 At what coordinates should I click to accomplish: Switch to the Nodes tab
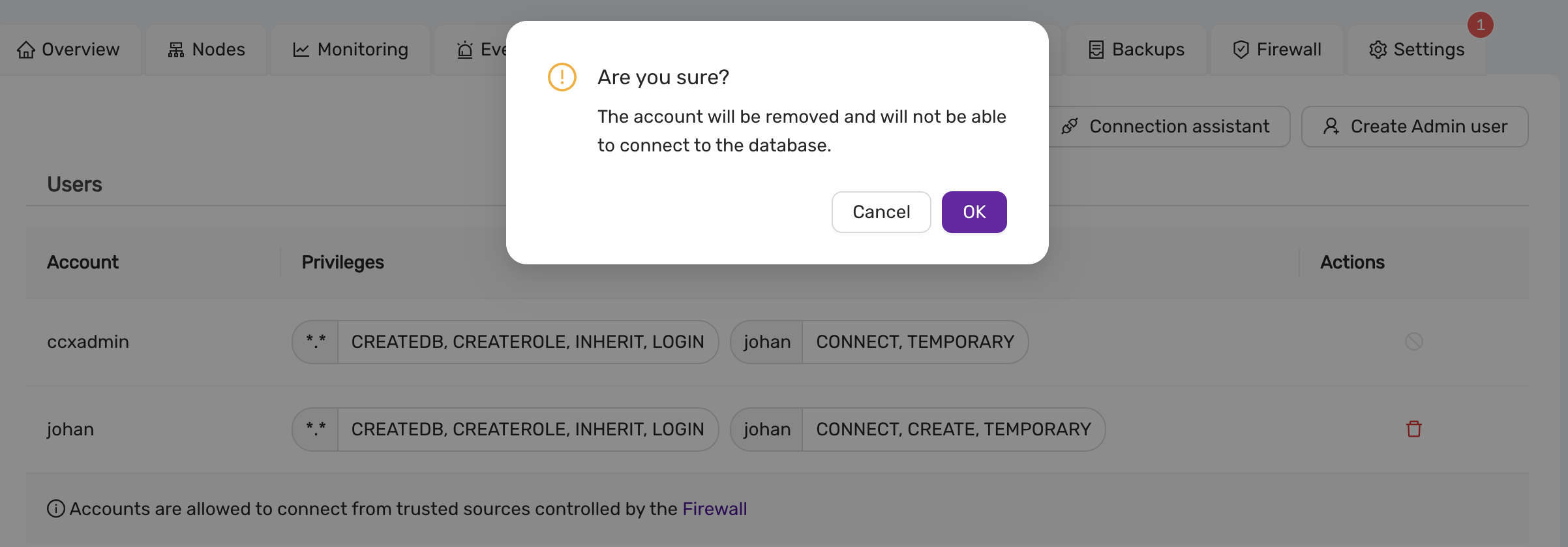click(206, 49)
